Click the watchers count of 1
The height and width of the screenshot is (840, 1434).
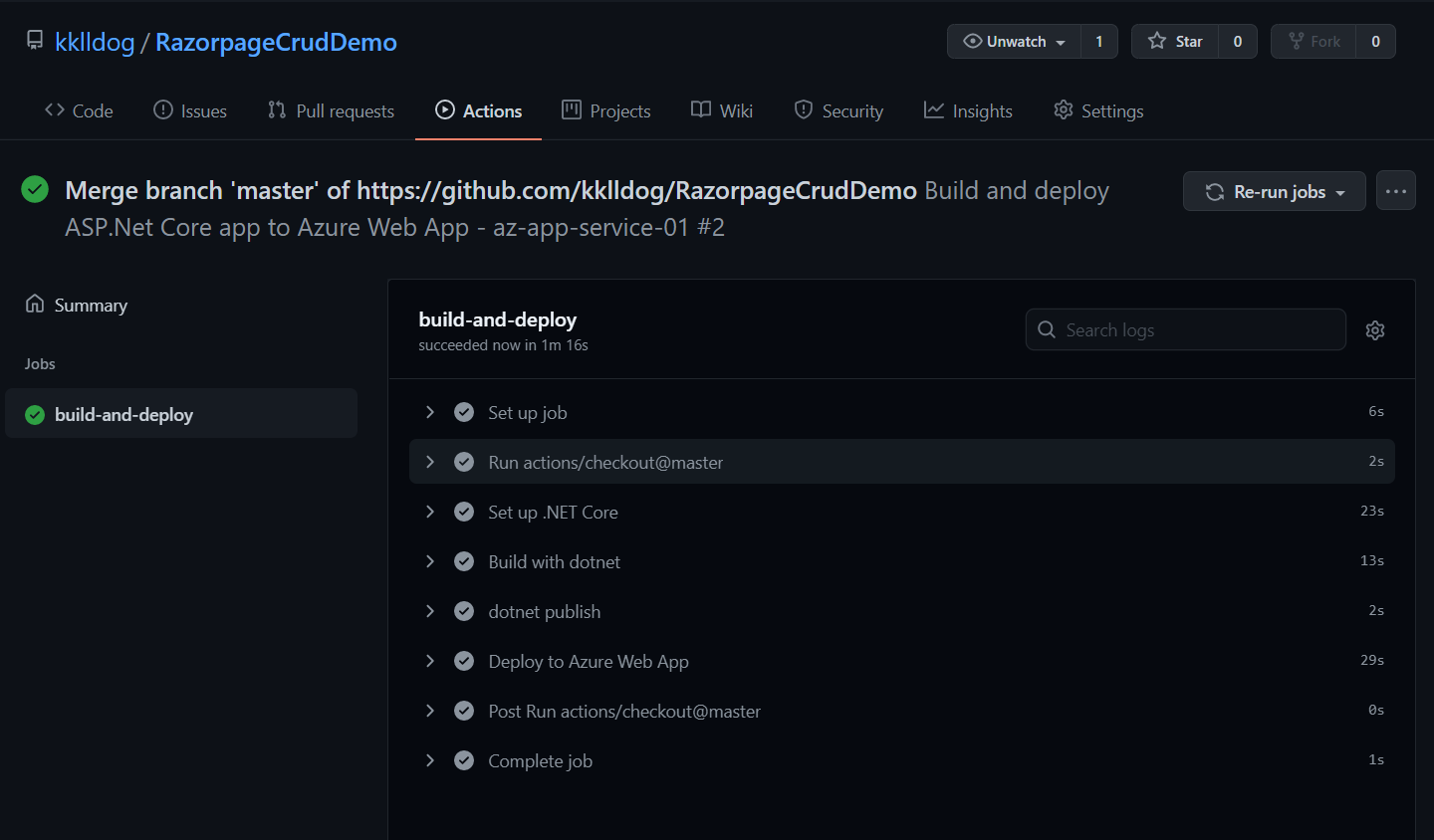tap(1099, 41)
